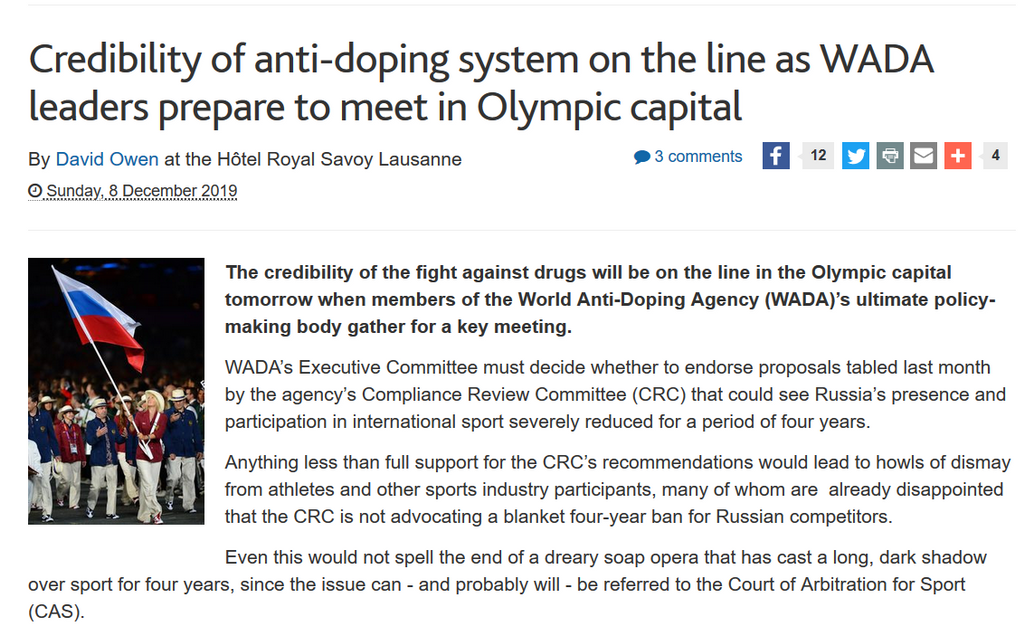Click the paragraph starting "WADA's Executive Committee"

click(615, 395)
